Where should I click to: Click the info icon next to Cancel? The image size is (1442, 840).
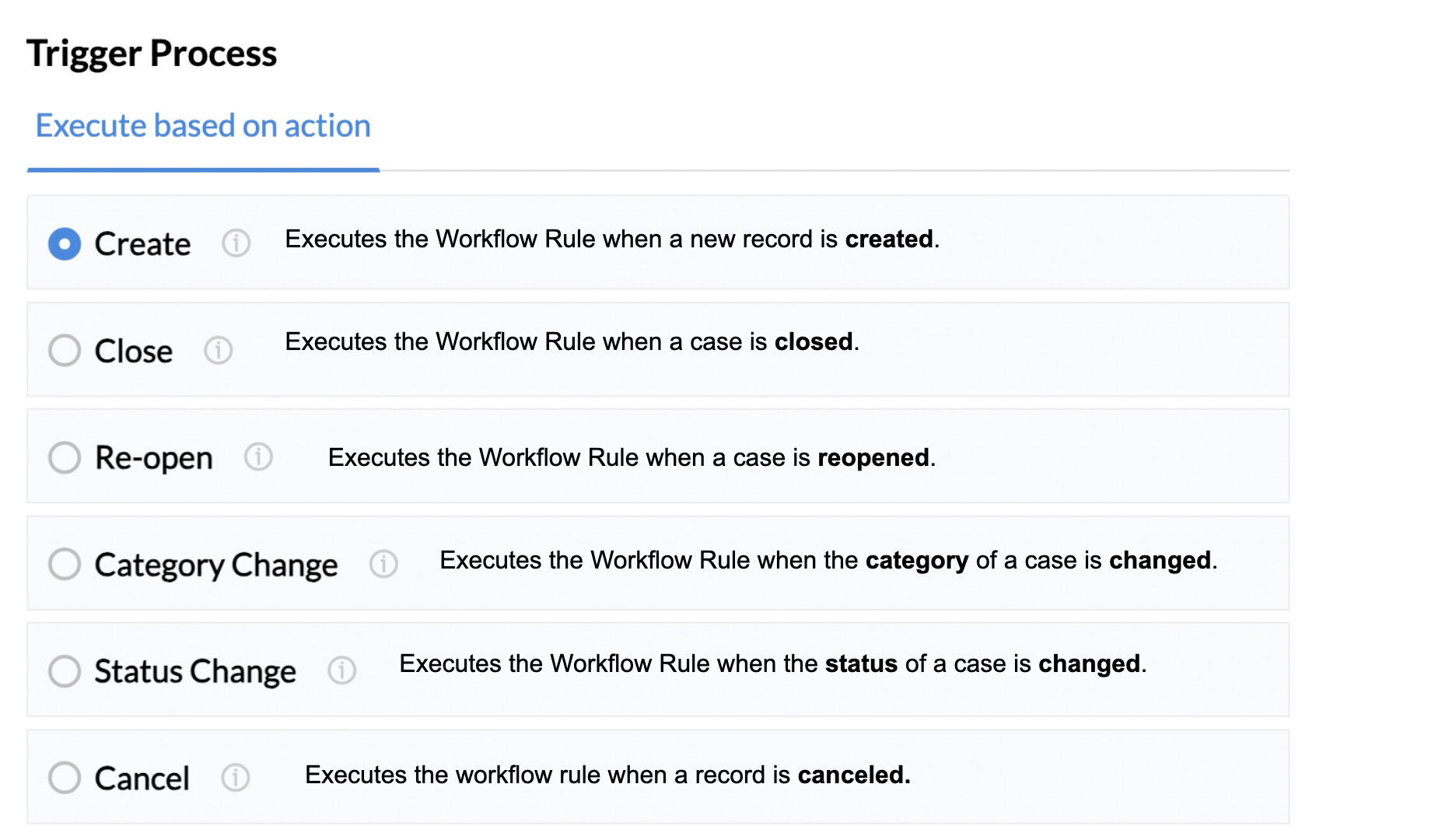(235, 776)
